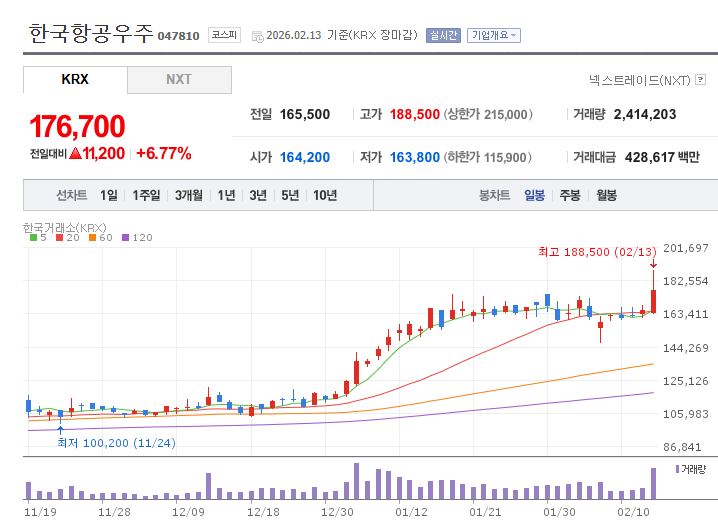Click the 거래대금 value 428,617 백만
The image size is (718, 529).
click(662, 157)
